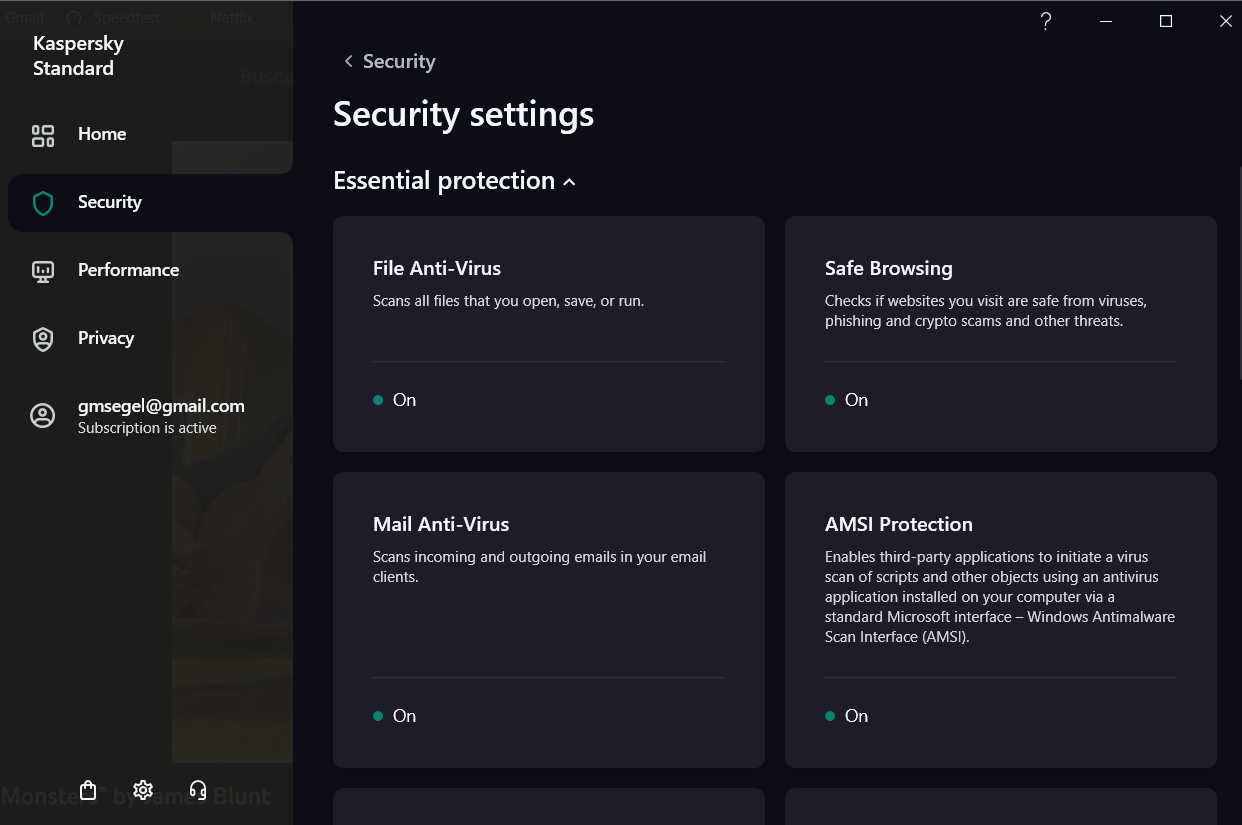
Task: Toggle Safe Browsing On status
Action: [847, 400]
